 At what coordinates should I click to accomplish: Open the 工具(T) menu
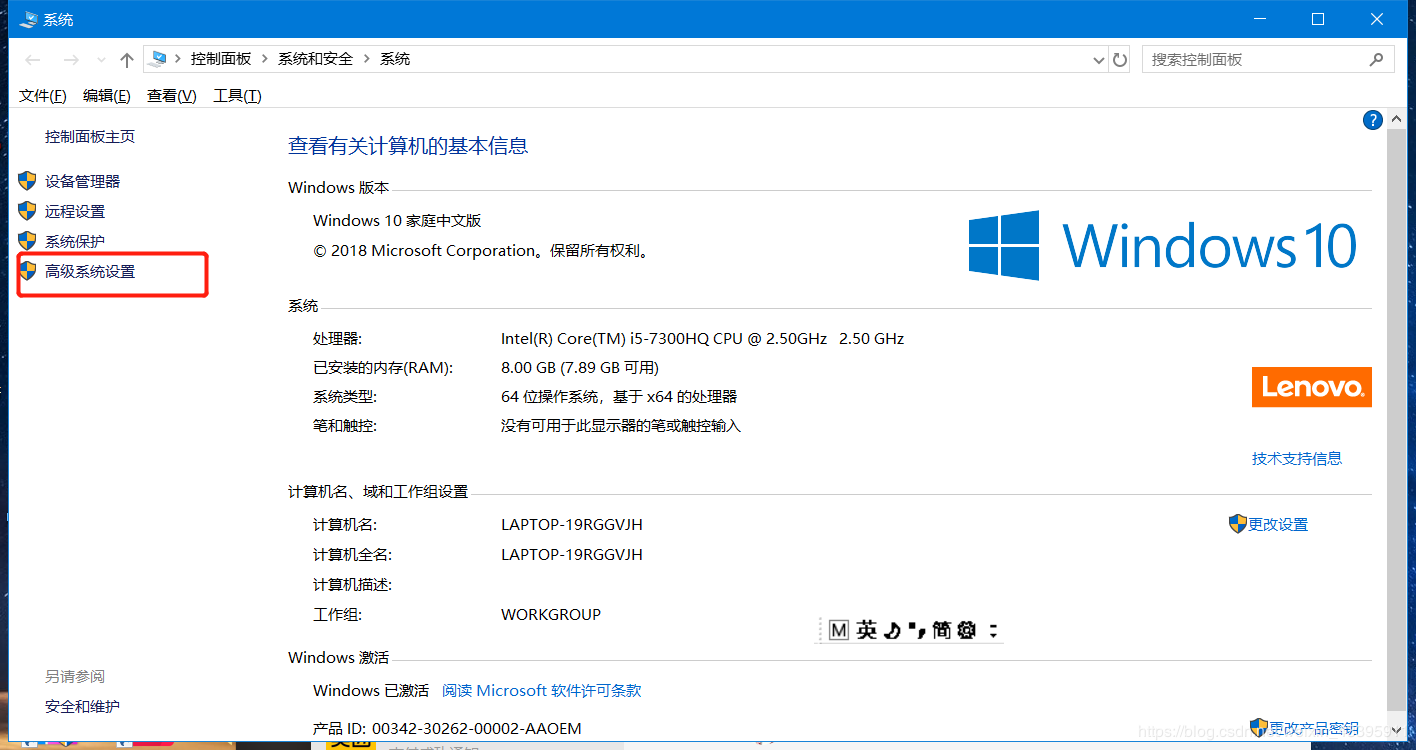(x=237, y=95)
